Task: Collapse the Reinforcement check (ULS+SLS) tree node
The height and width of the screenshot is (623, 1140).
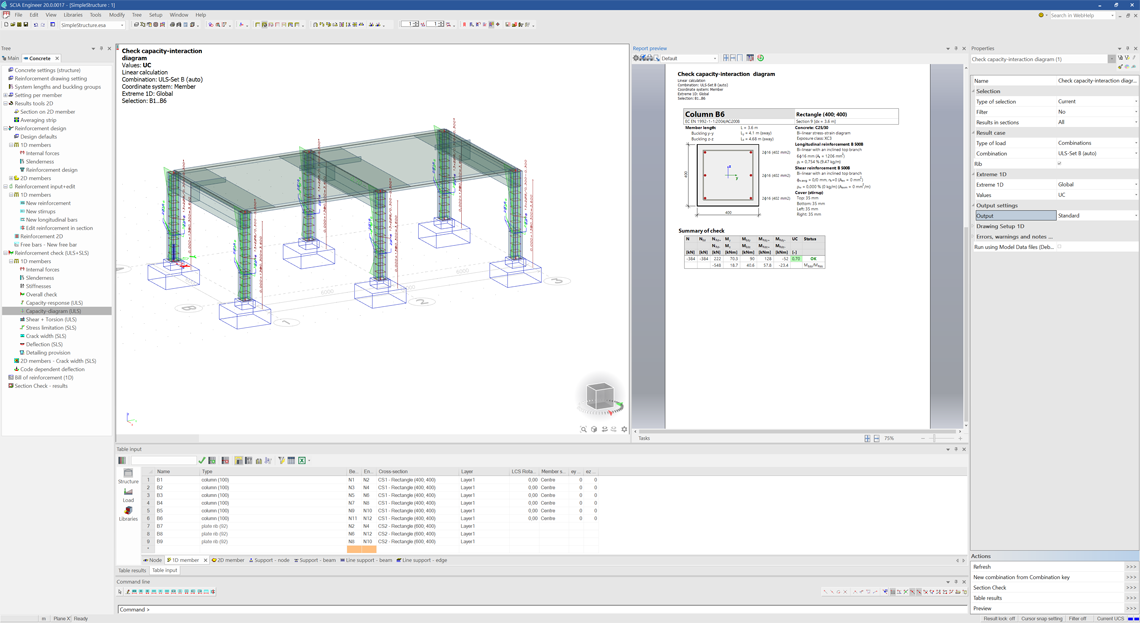Action: (5, 253)
